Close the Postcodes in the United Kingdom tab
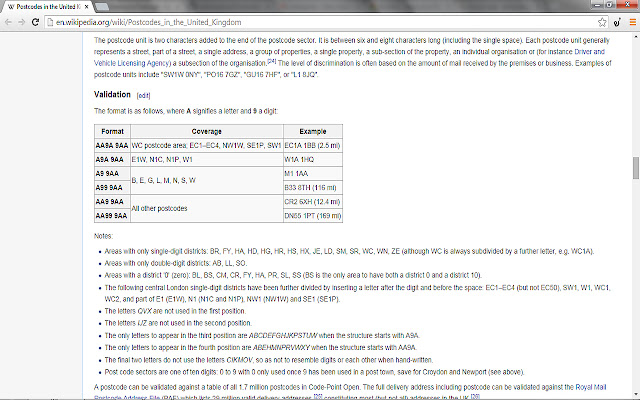 tap(87, 7)
